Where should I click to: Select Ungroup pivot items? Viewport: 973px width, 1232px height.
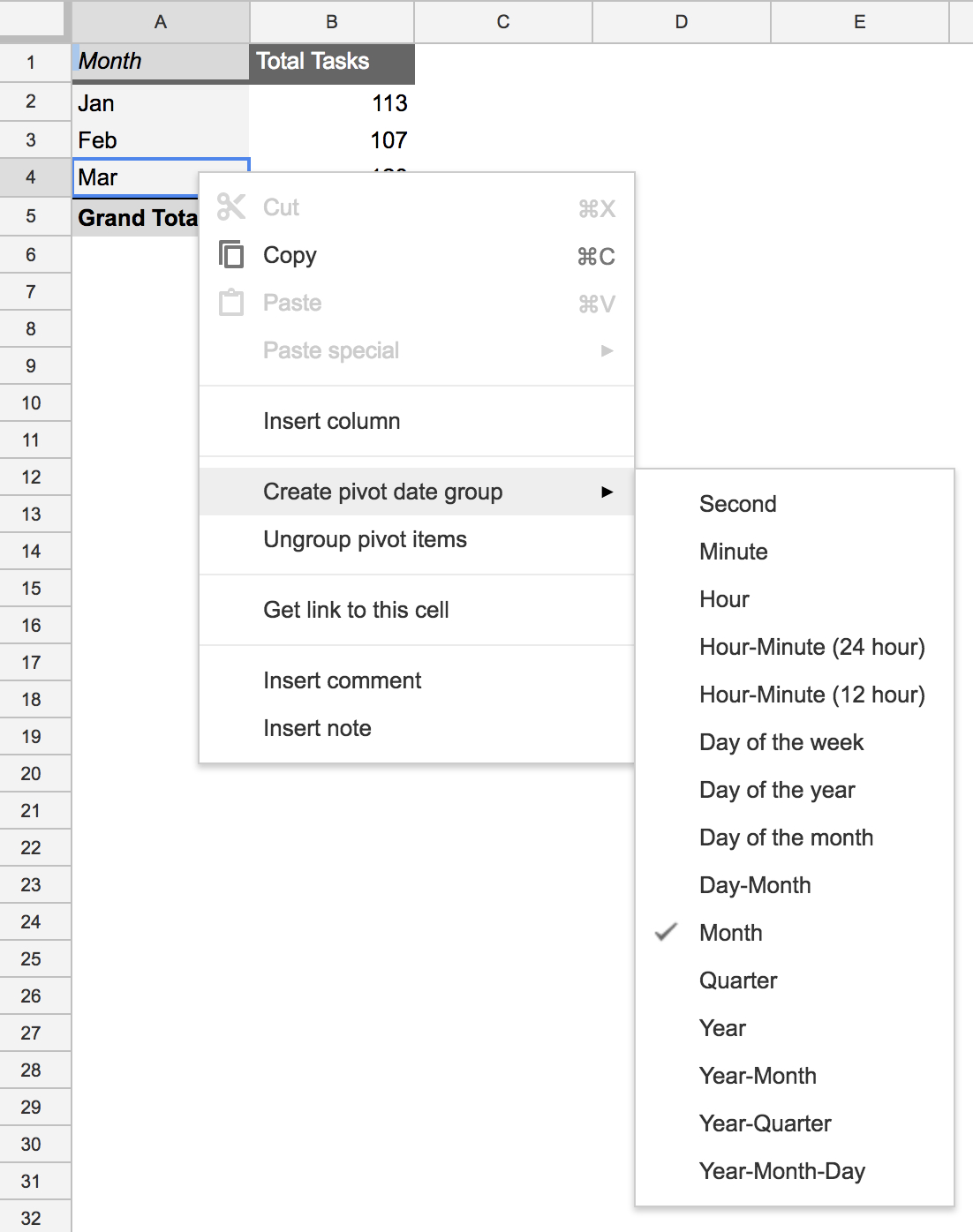point(365,539)
